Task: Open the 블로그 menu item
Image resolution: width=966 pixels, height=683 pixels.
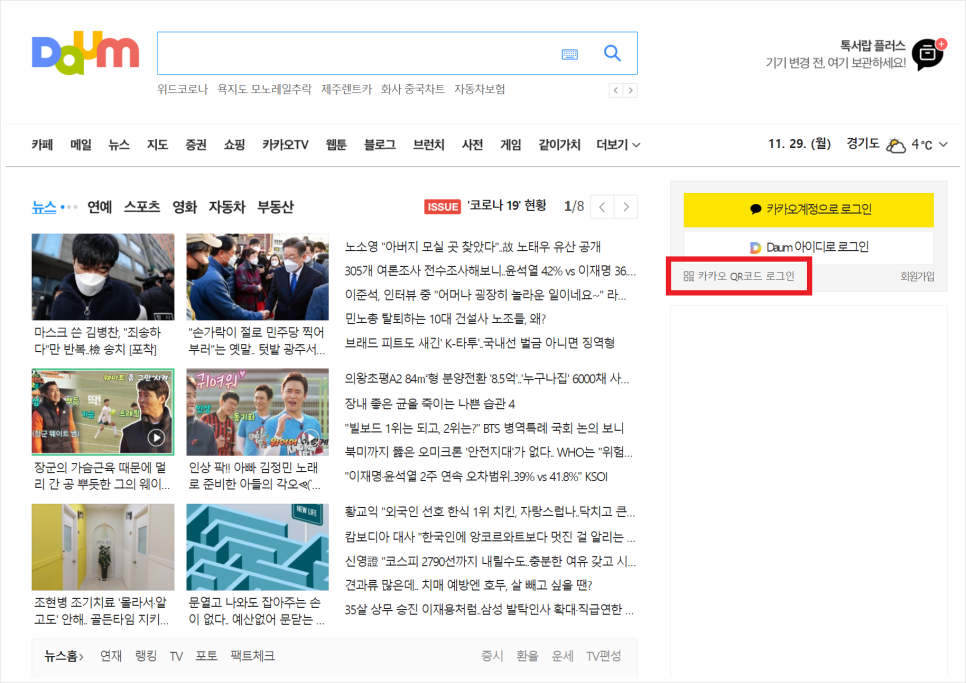Action: point(380,145)
